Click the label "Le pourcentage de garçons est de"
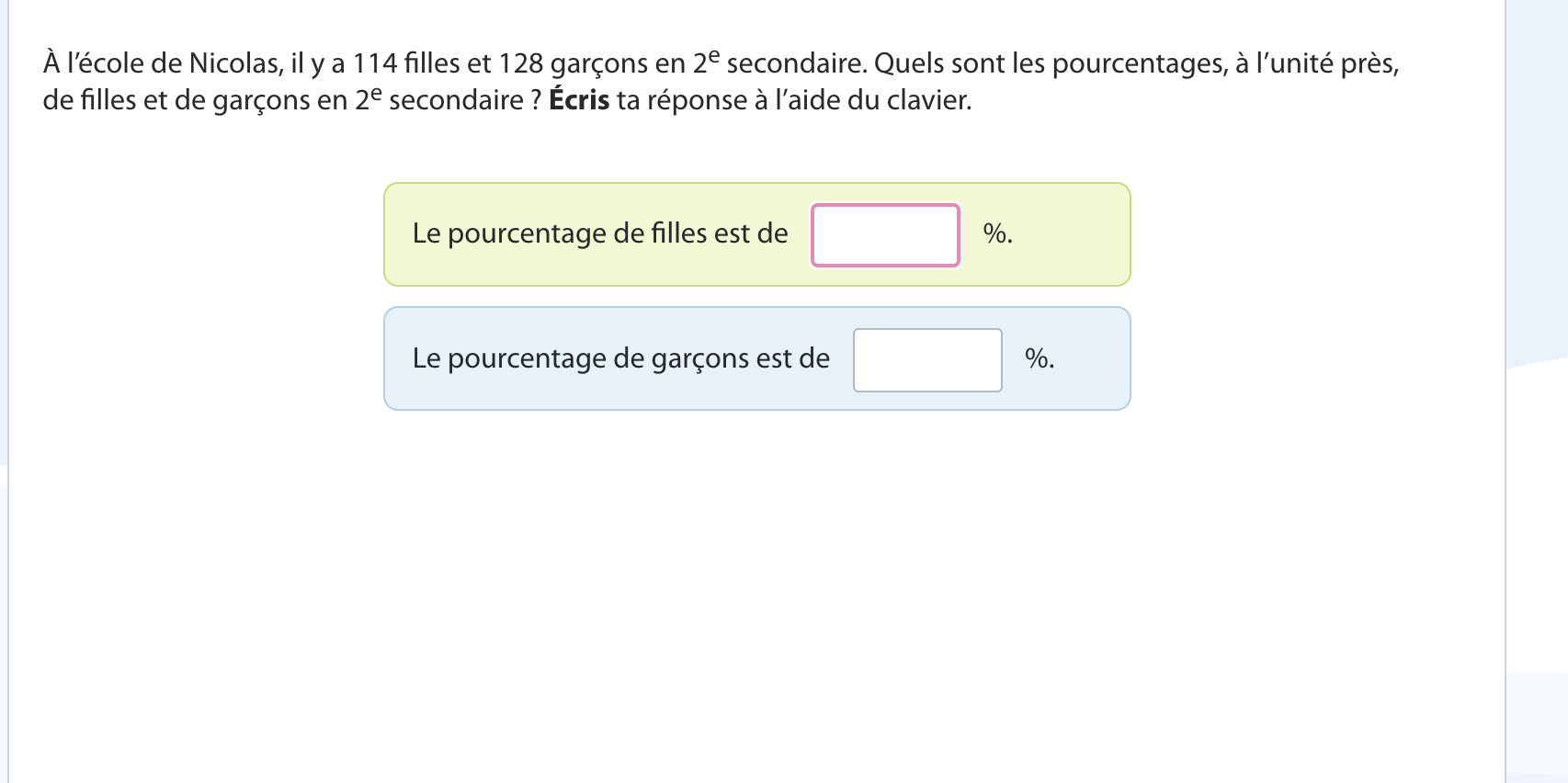1568x783 pixels. tap(620, 358)
